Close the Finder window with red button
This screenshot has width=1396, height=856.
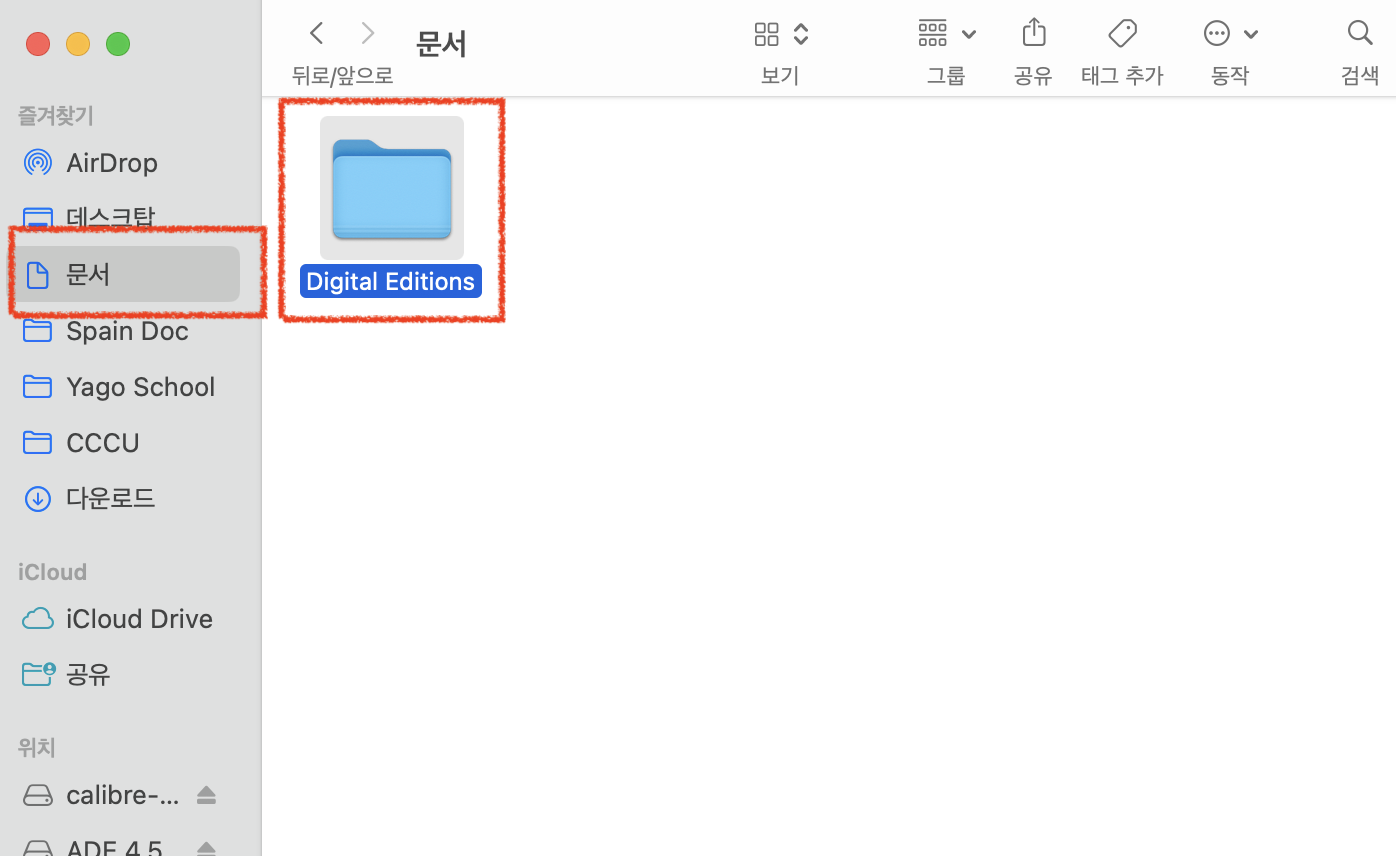38,44
